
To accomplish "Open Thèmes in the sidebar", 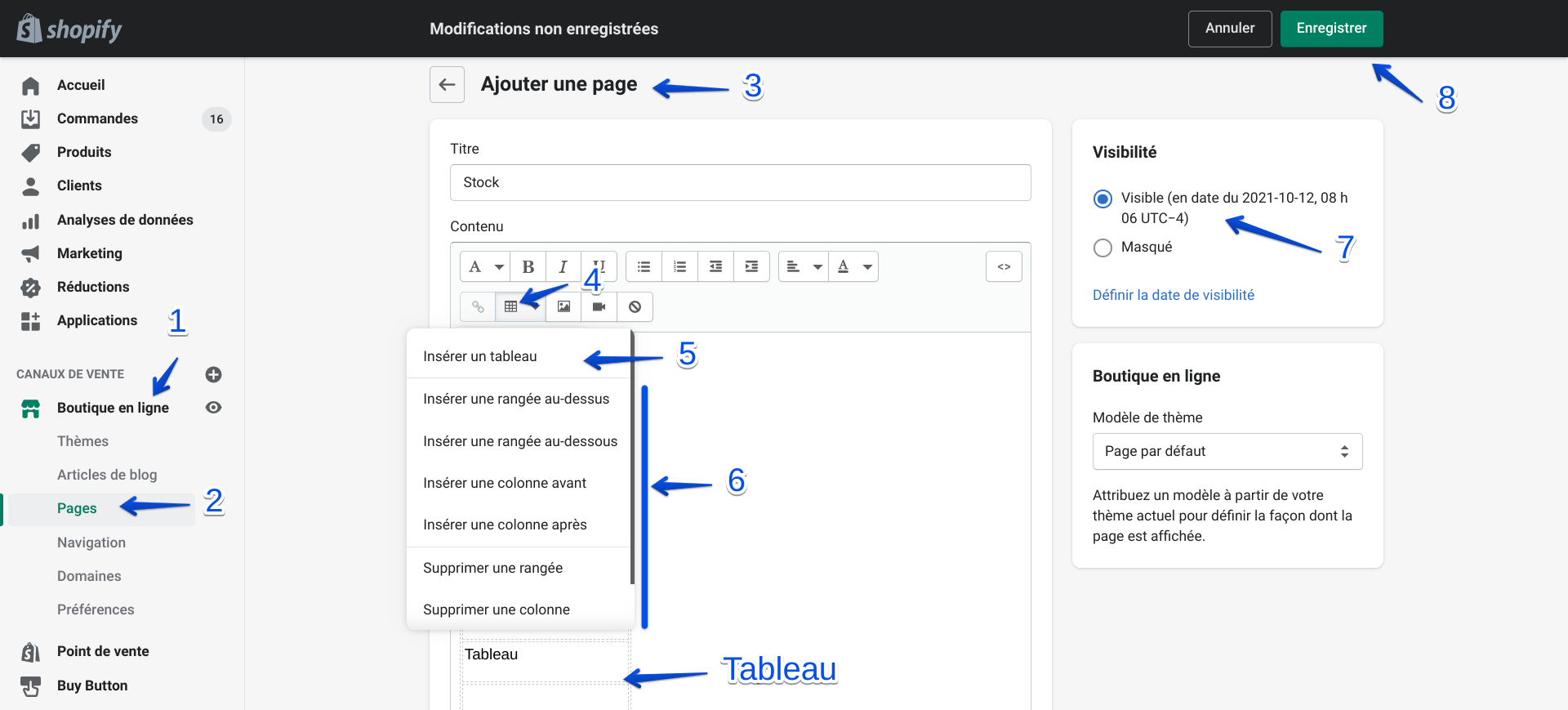I will tap(82, 441).
